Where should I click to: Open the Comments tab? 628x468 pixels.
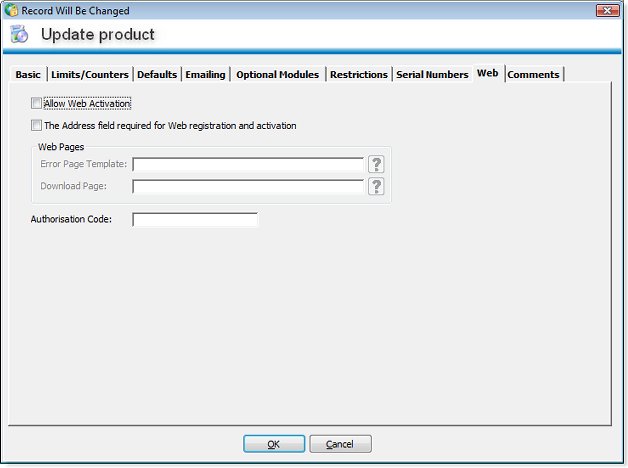[x=533, y=75]
